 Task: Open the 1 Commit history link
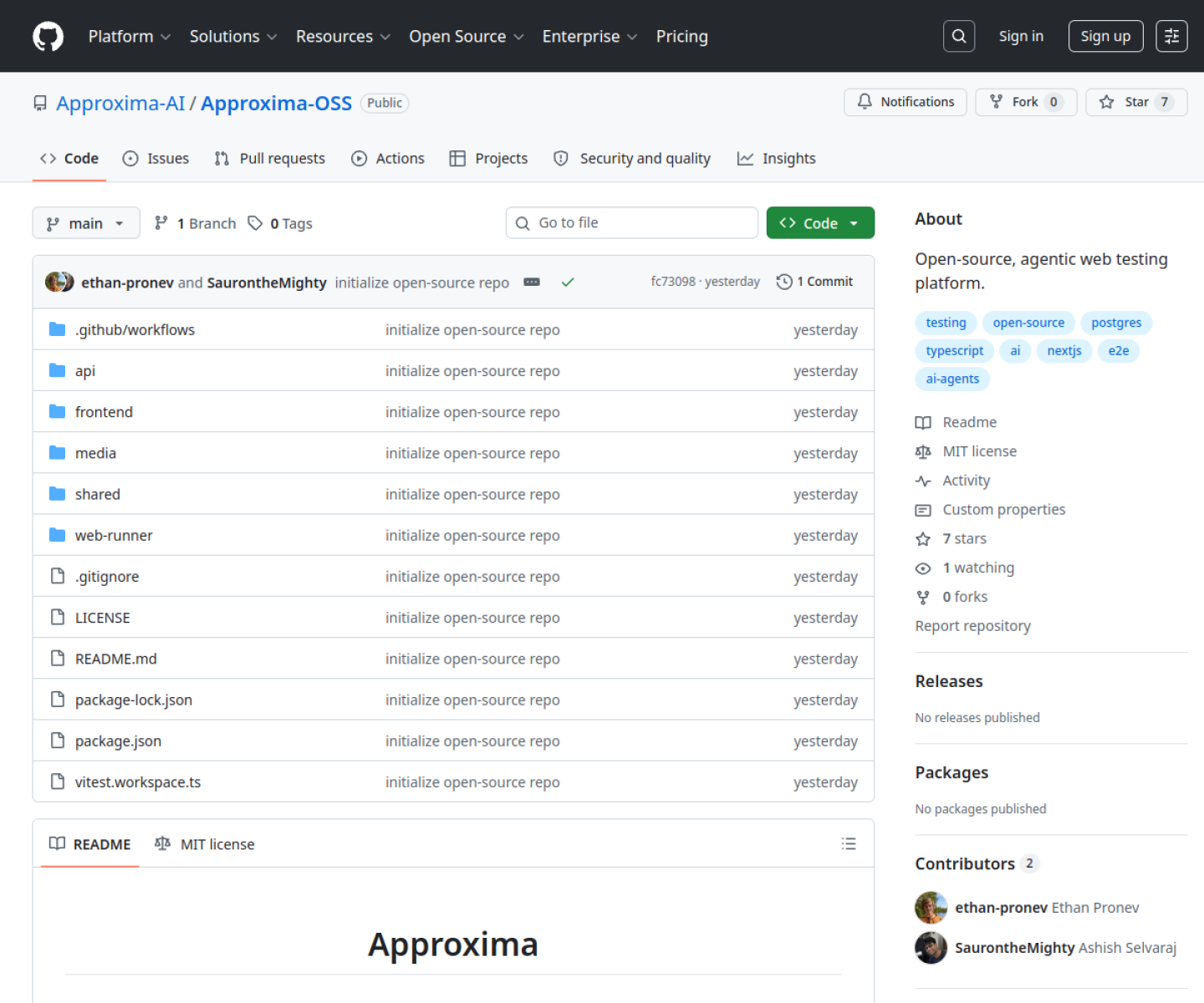(814, 282)
